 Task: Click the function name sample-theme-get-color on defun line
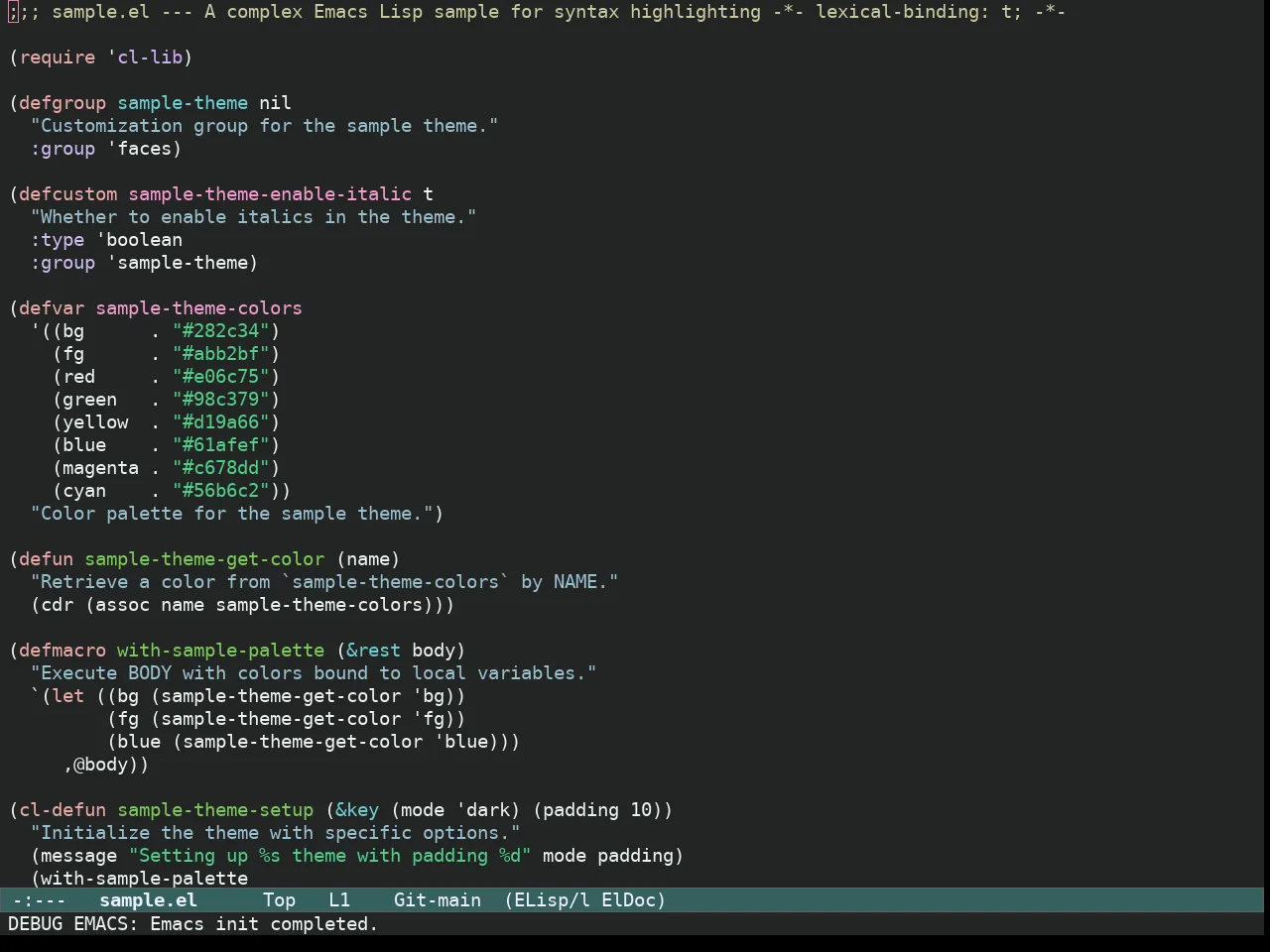(x=204, y=559)
